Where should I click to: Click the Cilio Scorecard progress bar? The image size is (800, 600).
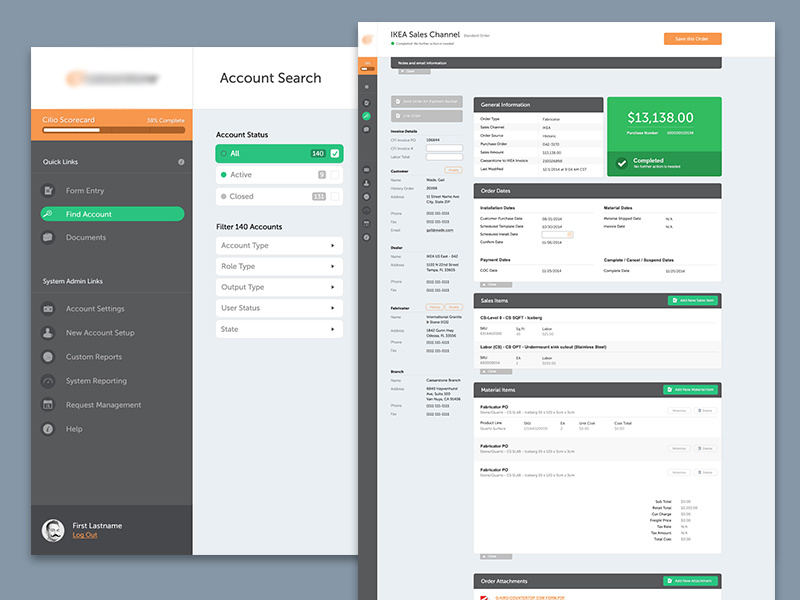coord(114,130)
